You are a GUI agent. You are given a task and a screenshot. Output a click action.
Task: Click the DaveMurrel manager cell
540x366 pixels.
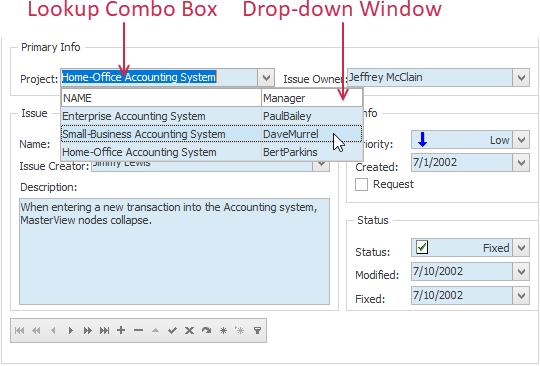pos(312,134)
